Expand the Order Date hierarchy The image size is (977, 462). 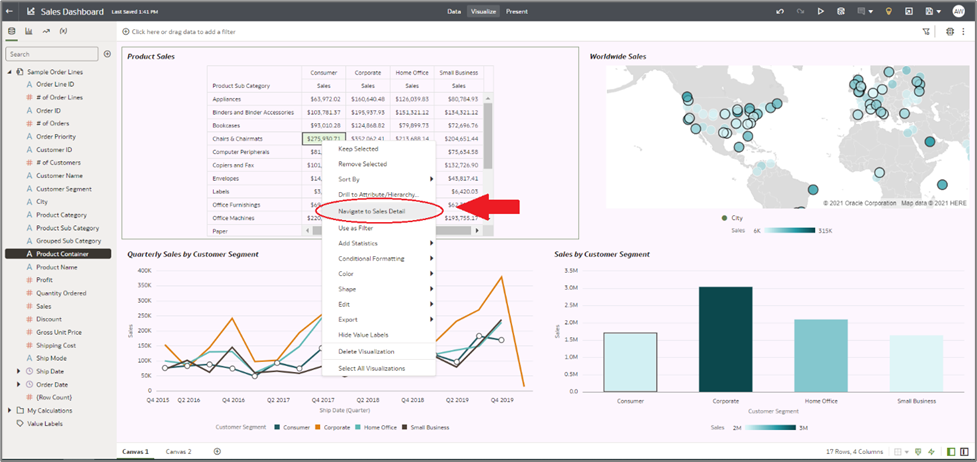coord(19,385)
